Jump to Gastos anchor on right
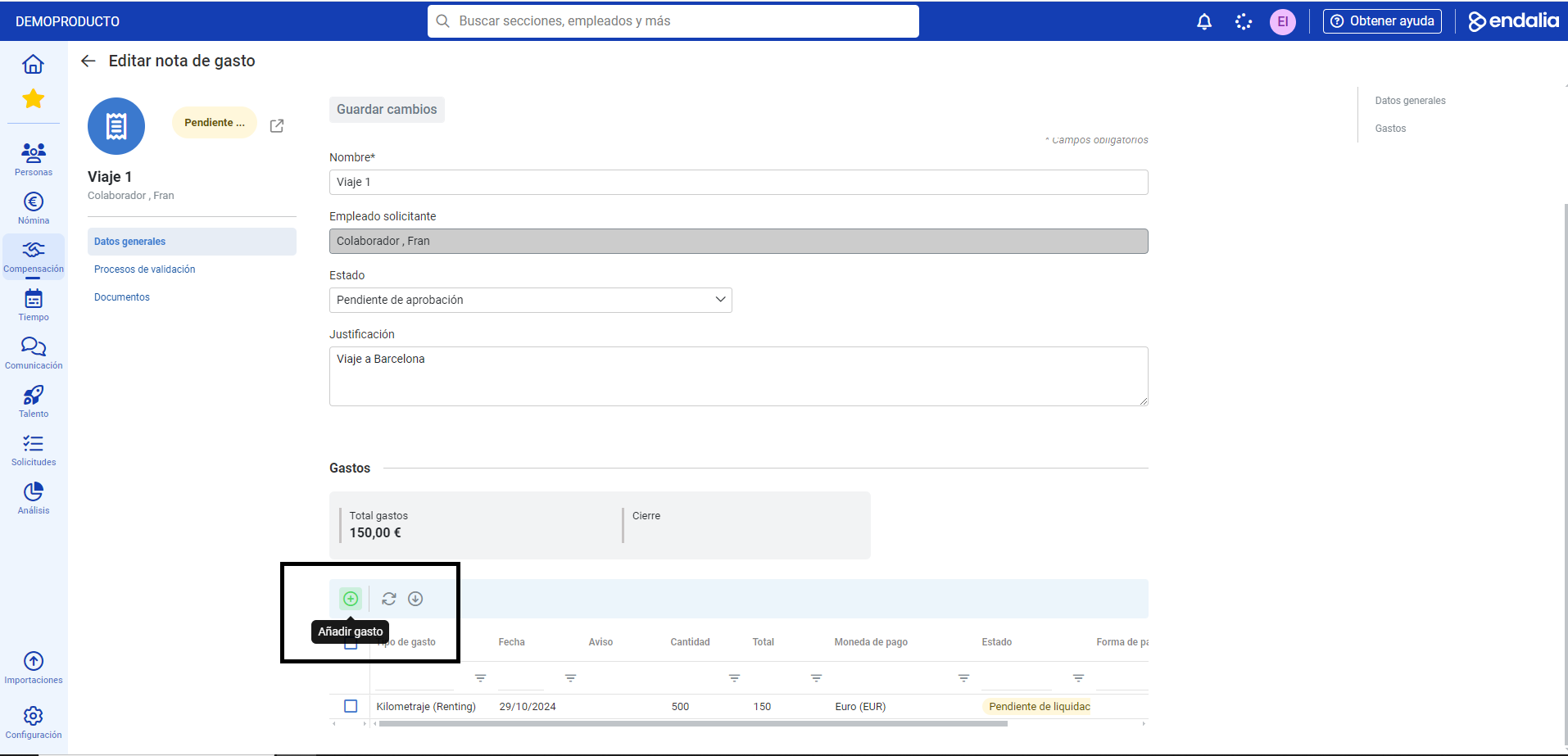 click(1390, 129)
